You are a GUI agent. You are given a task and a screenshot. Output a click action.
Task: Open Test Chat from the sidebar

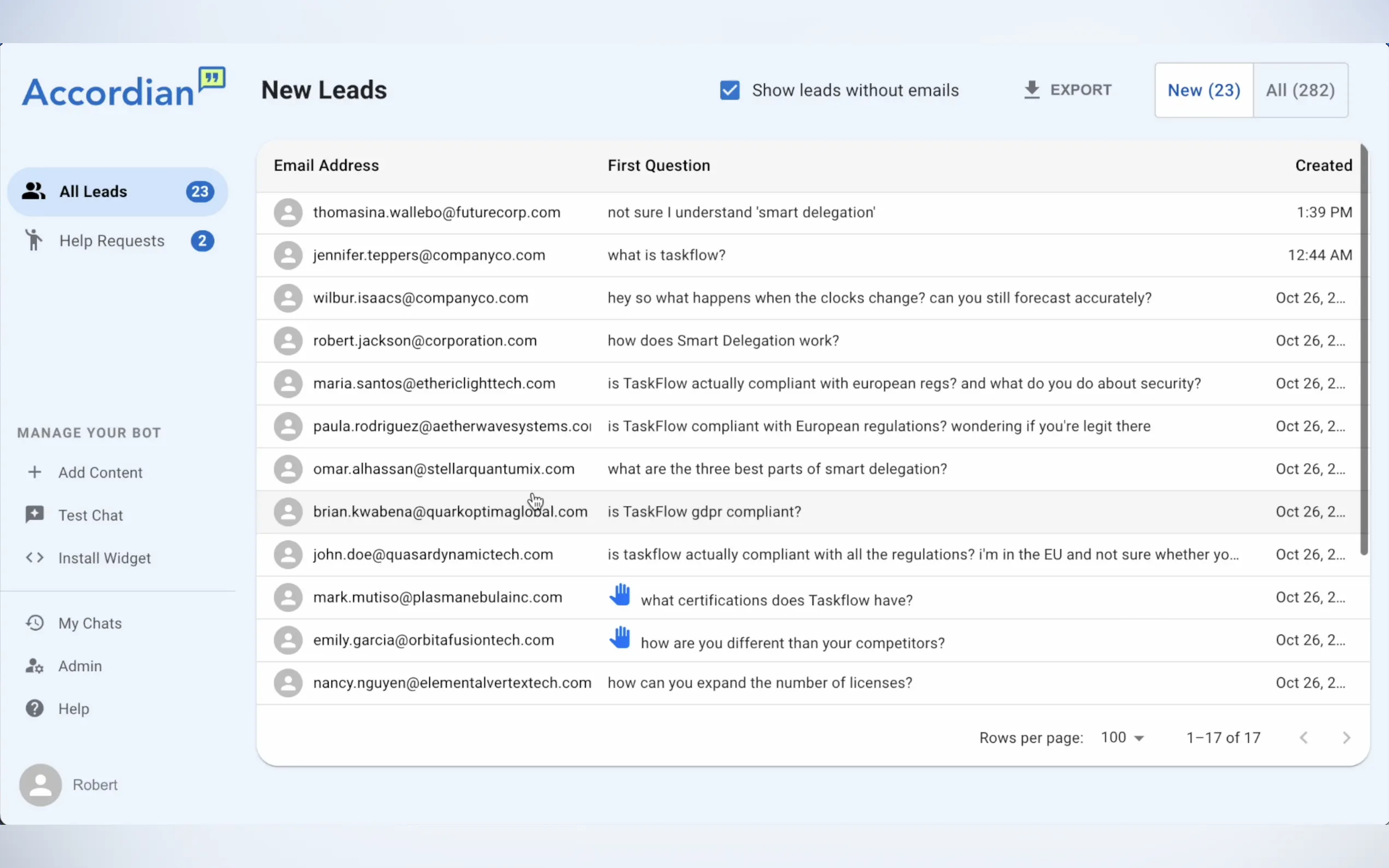(90, 515)
